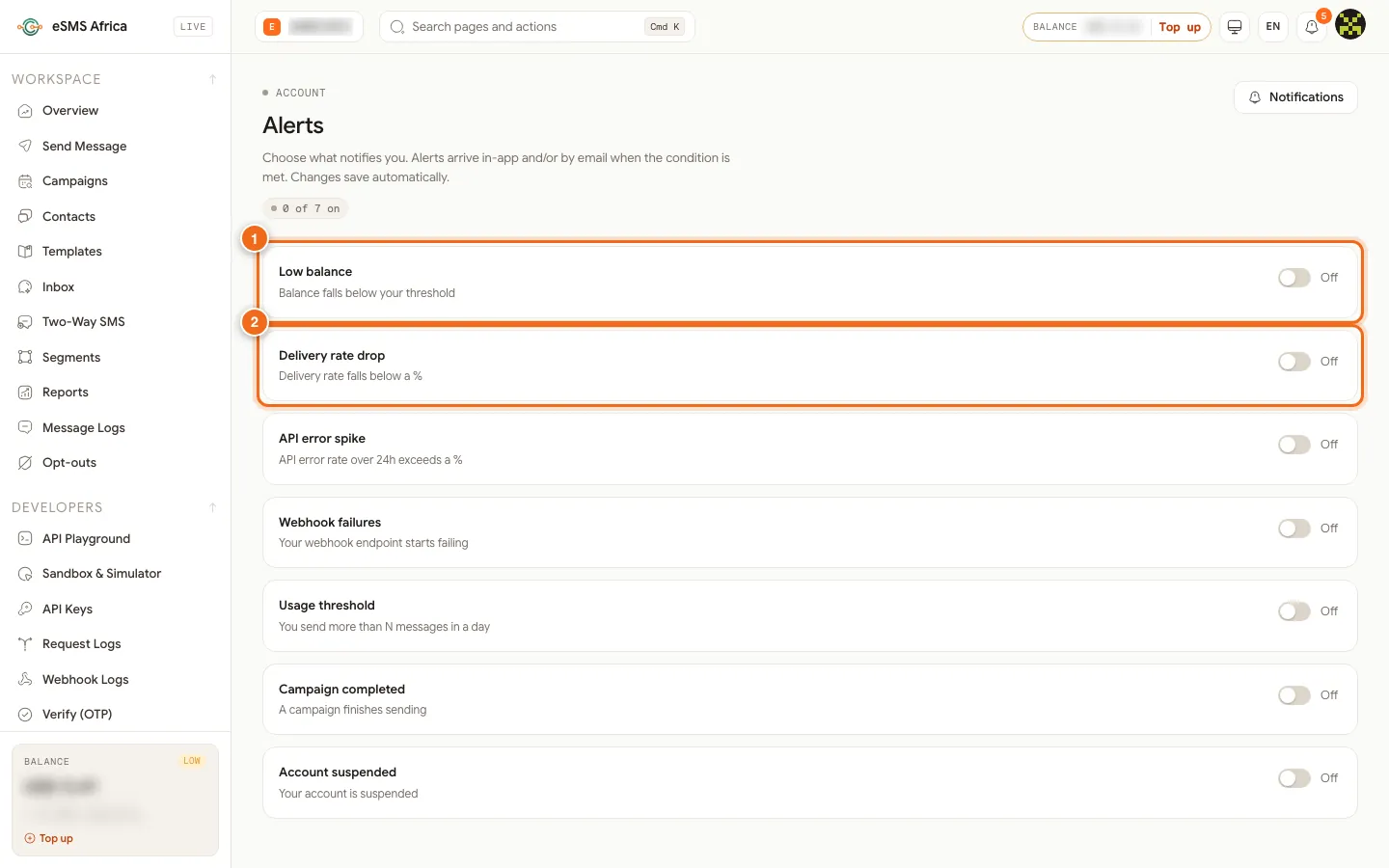This screenshot has height=868, width=1389.
Task: Open the account switcher dropdown
Action: click(x=309, y=27)
